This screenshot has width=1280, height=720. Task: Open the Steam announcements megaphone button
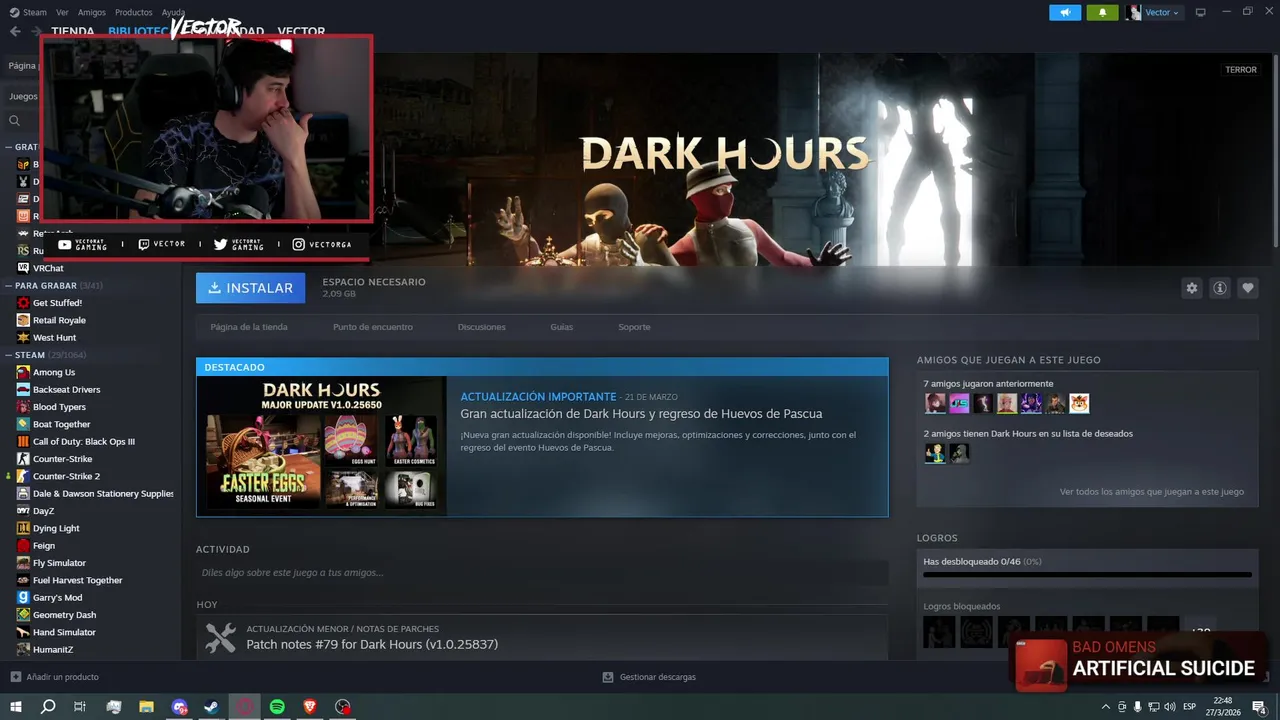point(1065,12)
